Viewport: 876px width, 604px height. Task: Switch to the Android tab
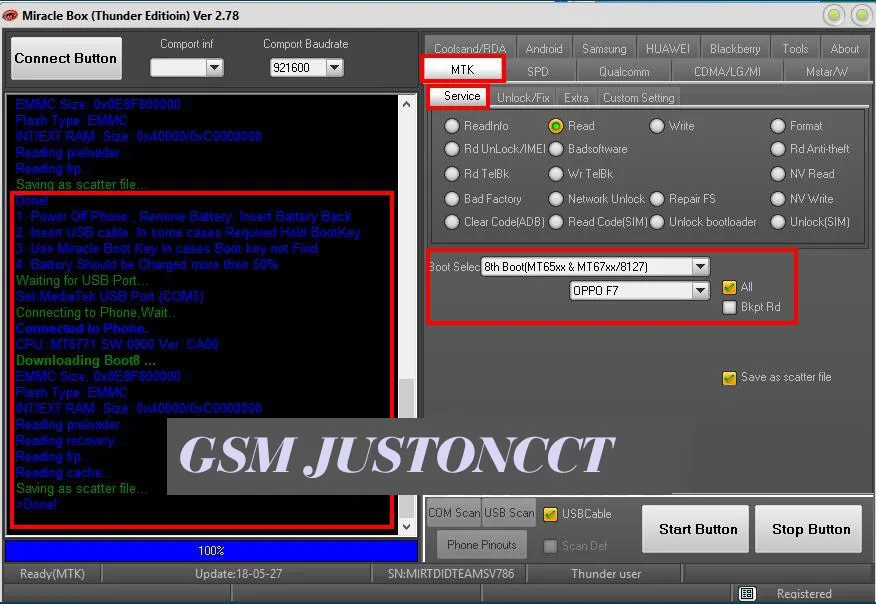[544, 49]
